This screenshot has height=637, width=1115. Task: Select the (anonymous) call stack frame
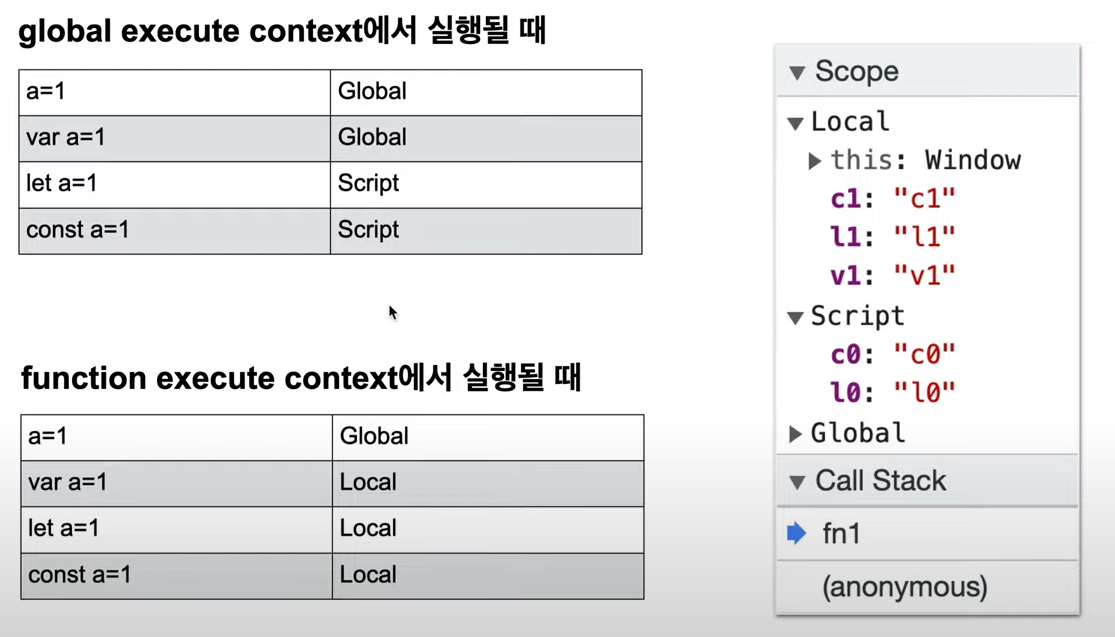pyautogui.click(x=928, y=587)
